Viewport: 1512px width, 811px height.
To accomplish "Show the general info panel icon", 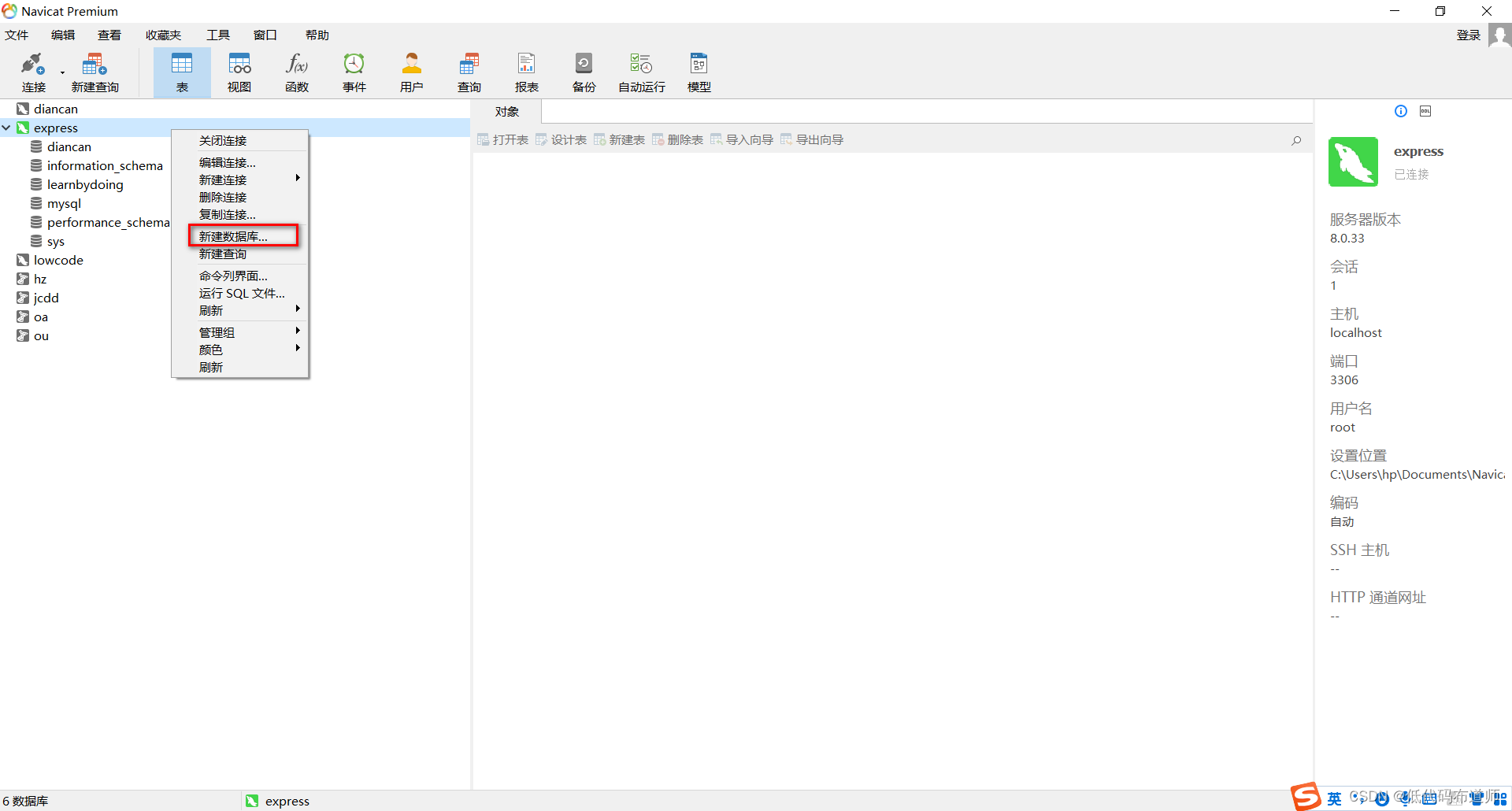I will click(x=1401, y=111).
